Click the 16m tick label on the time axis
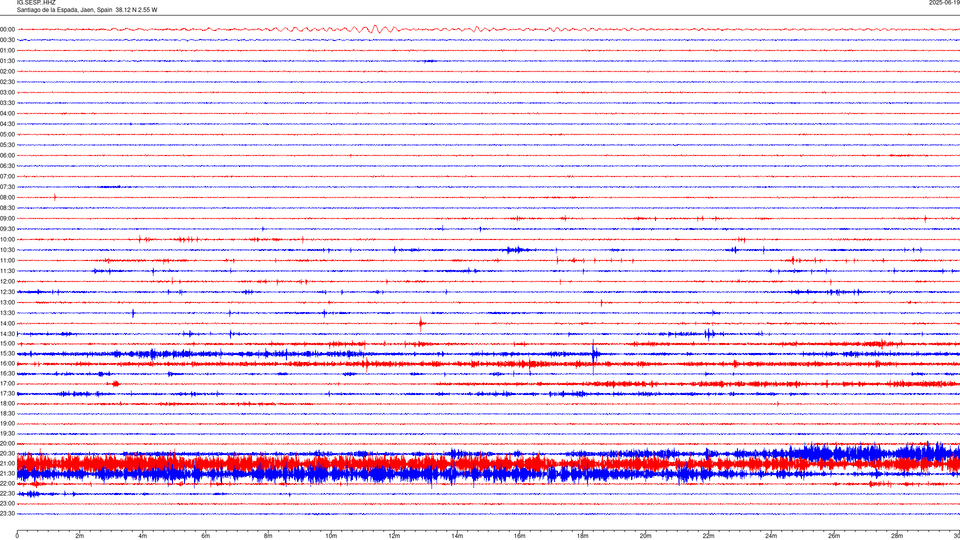The width and height of the screenshot is (960, 540). (x=520, y=536)
